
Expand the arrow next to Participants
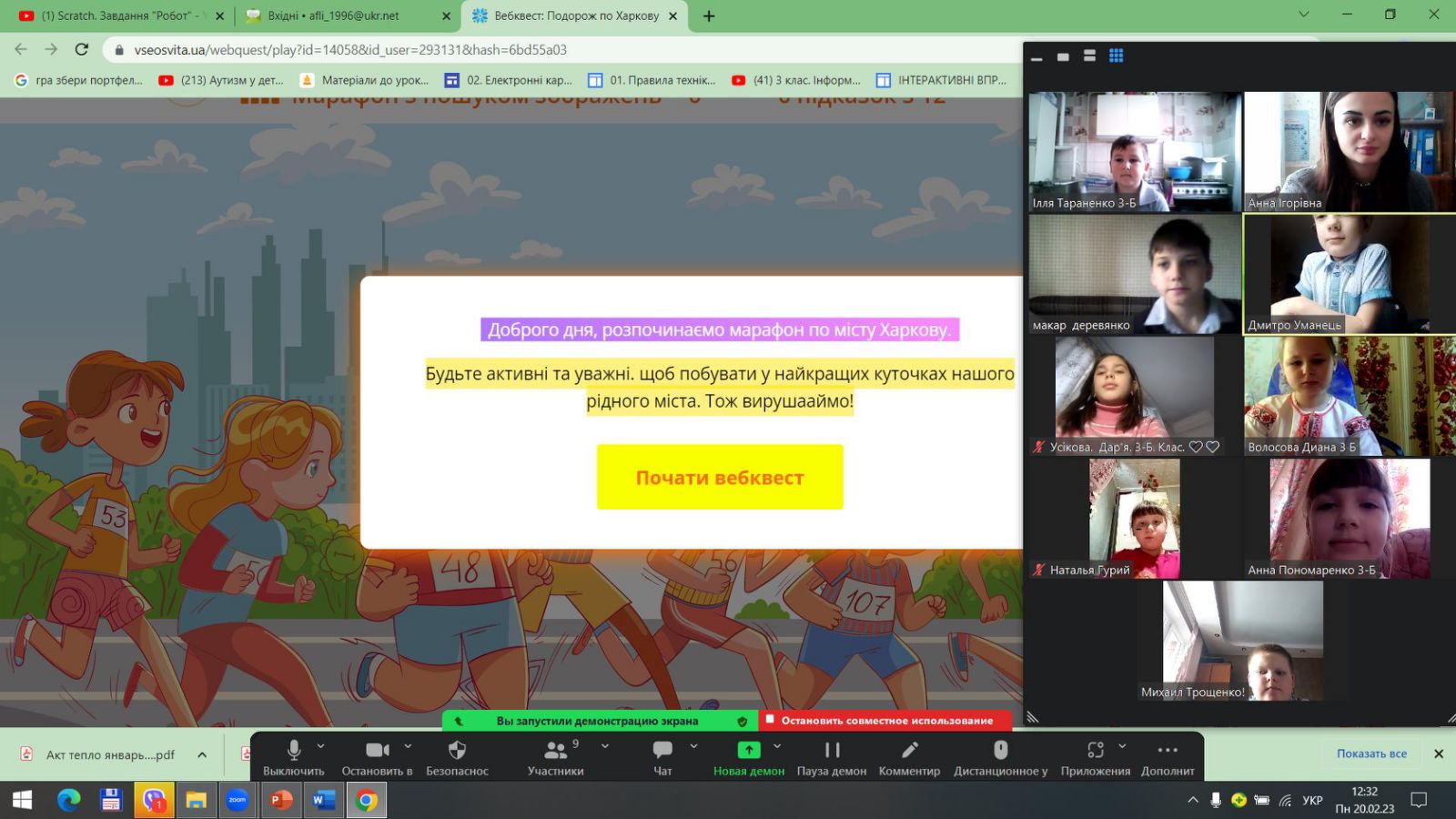[x=605, y=746]
